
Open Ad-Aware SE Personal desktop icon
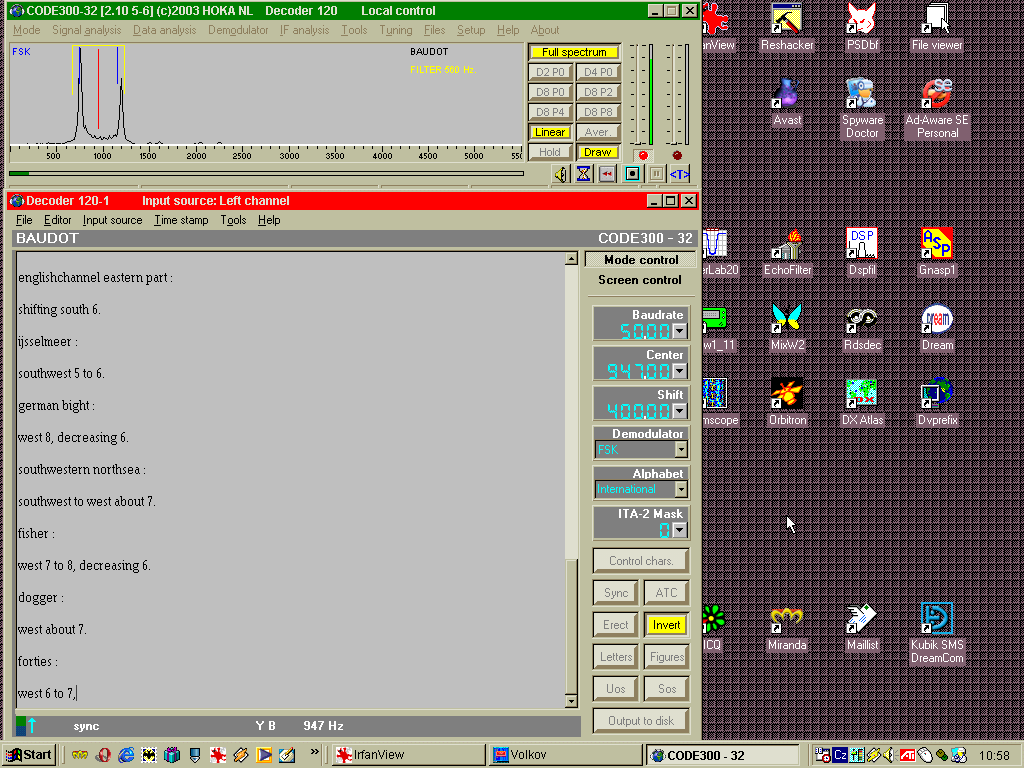936,108
